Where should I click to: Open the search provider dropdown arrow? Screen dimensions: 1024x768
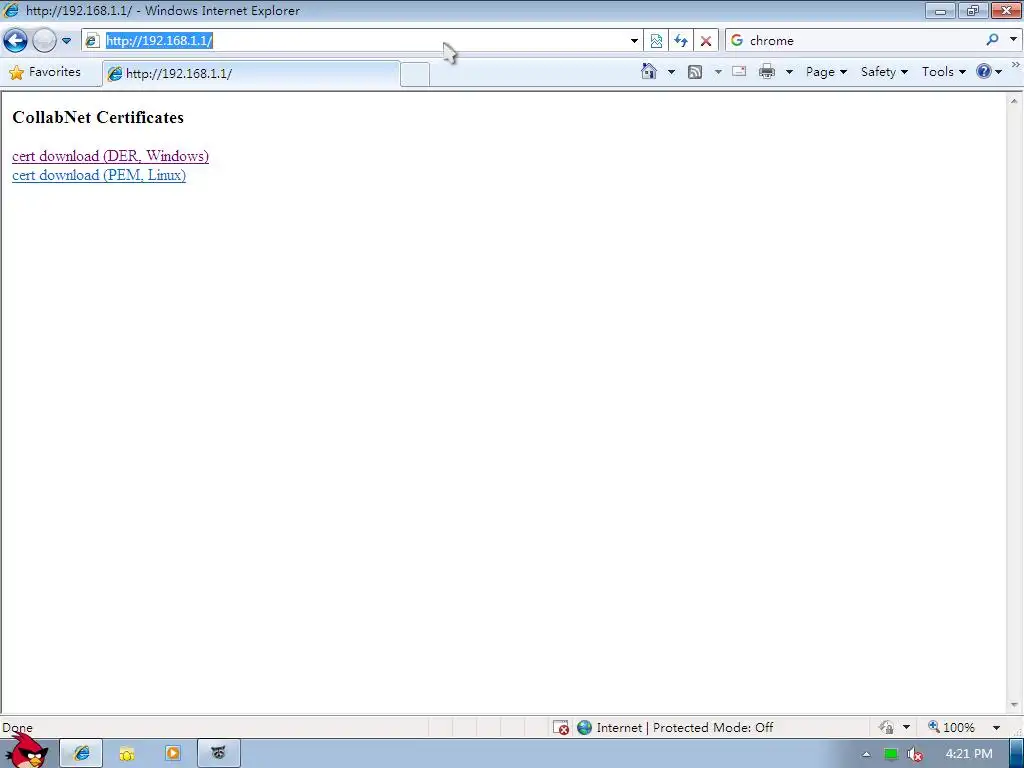pos(1014,39)
